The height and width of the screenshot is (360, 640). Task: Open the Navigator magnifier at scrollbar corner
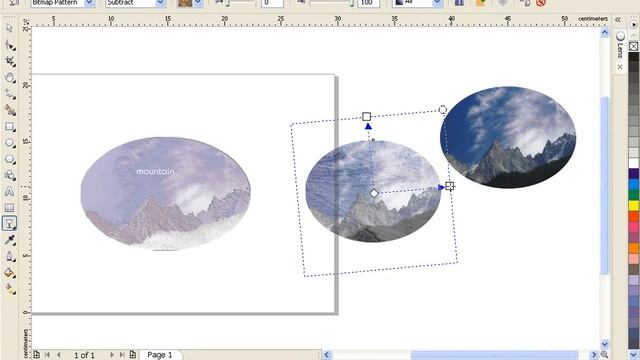click(x=604, y=355)
